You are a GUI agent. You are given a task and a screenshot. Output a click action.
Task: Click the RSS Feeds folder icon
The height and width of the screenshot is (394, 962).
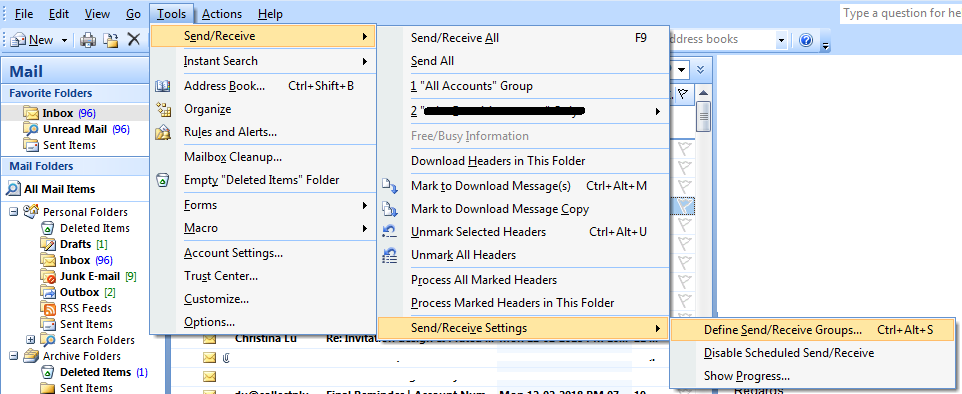pos(48,308)
